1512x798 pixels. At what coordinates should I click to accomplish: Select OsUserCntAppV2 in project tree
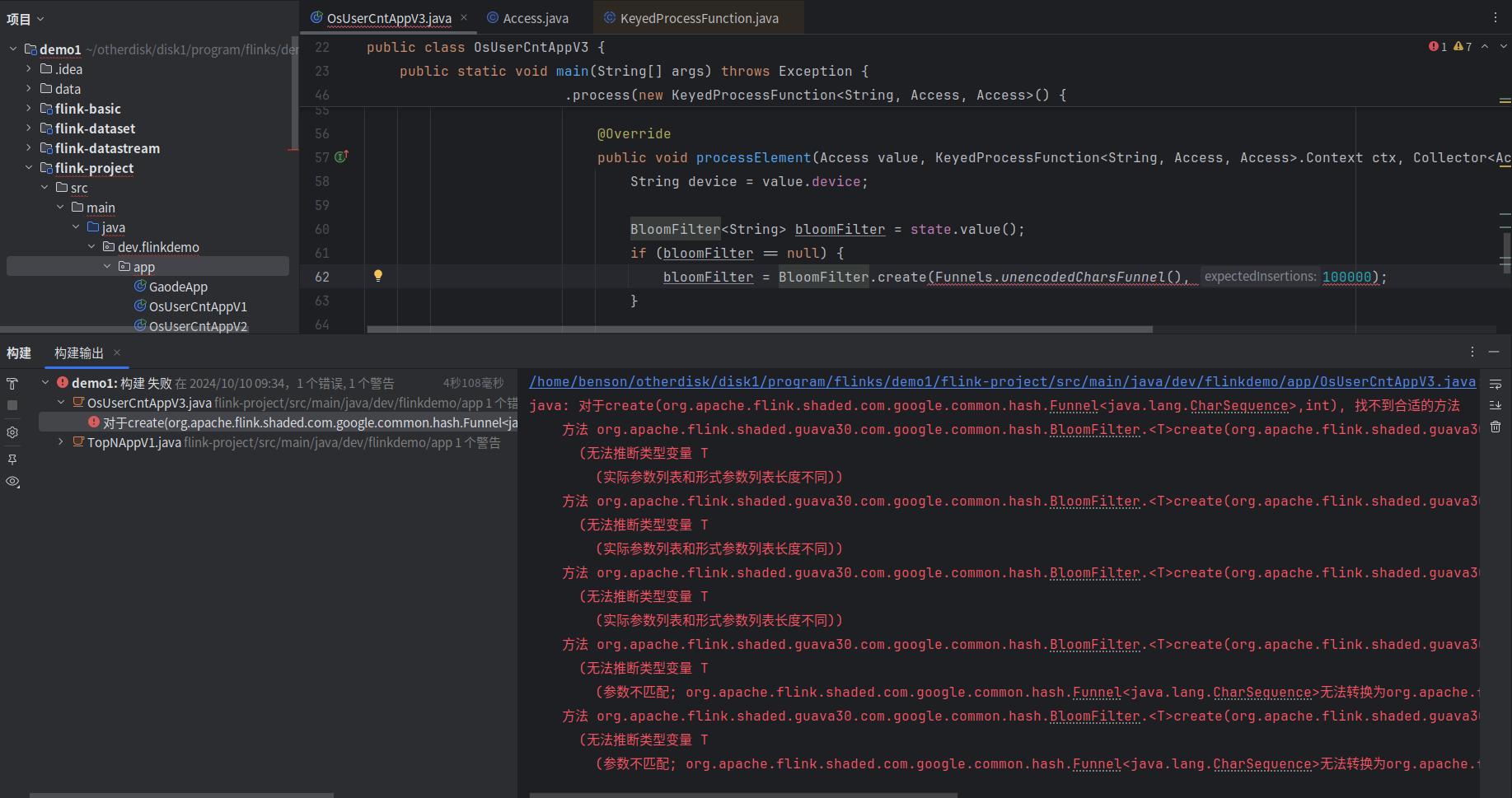(x=198, y=326)
